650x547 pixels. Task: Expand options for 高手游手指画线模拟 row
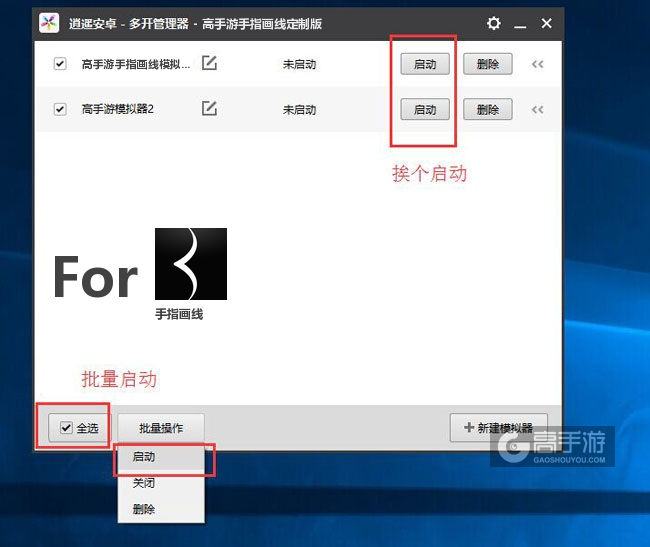point(537,64)
